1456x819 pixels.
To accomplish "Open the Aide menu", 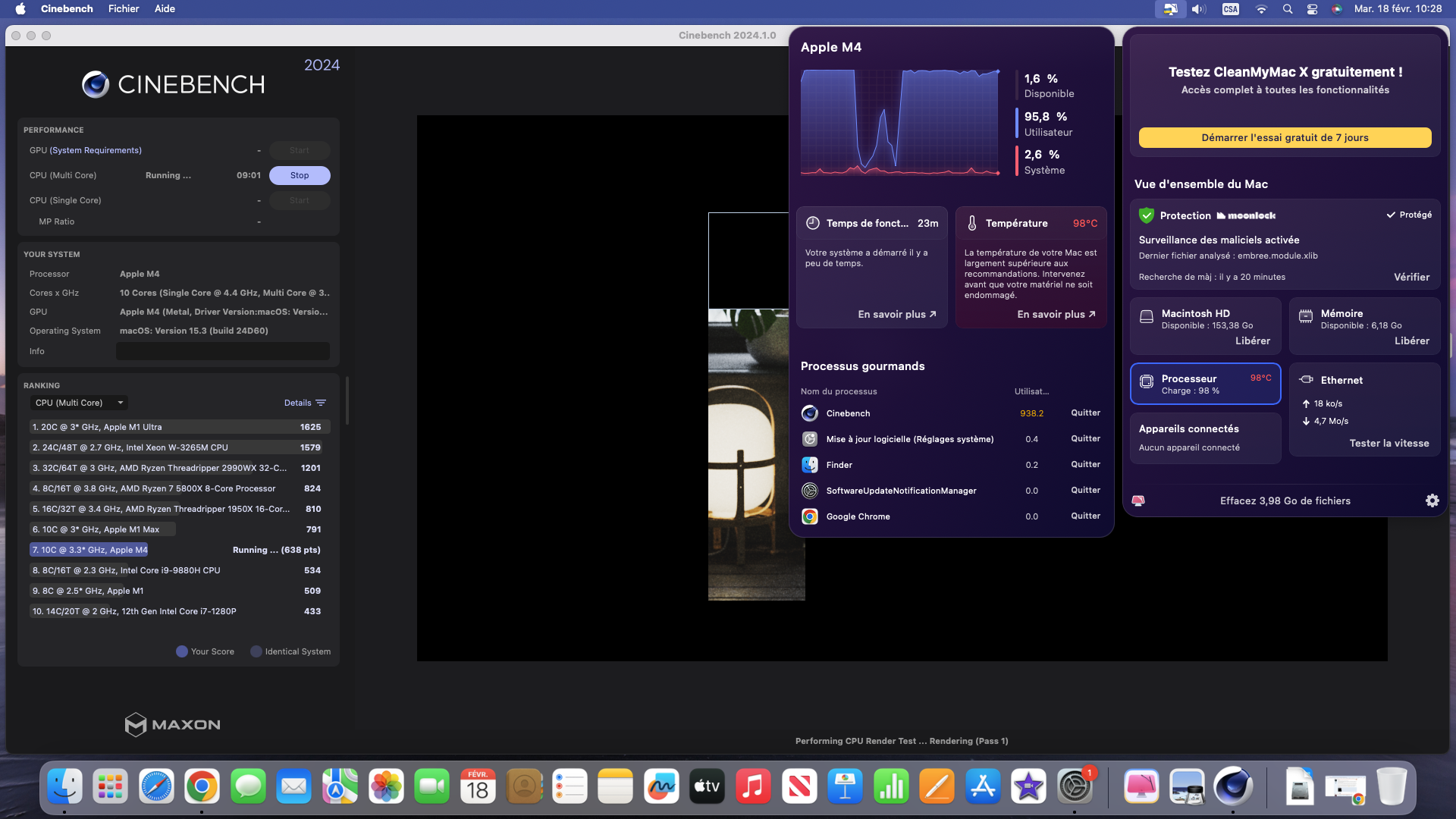I will pyautogui.click(x=165, y=9).
